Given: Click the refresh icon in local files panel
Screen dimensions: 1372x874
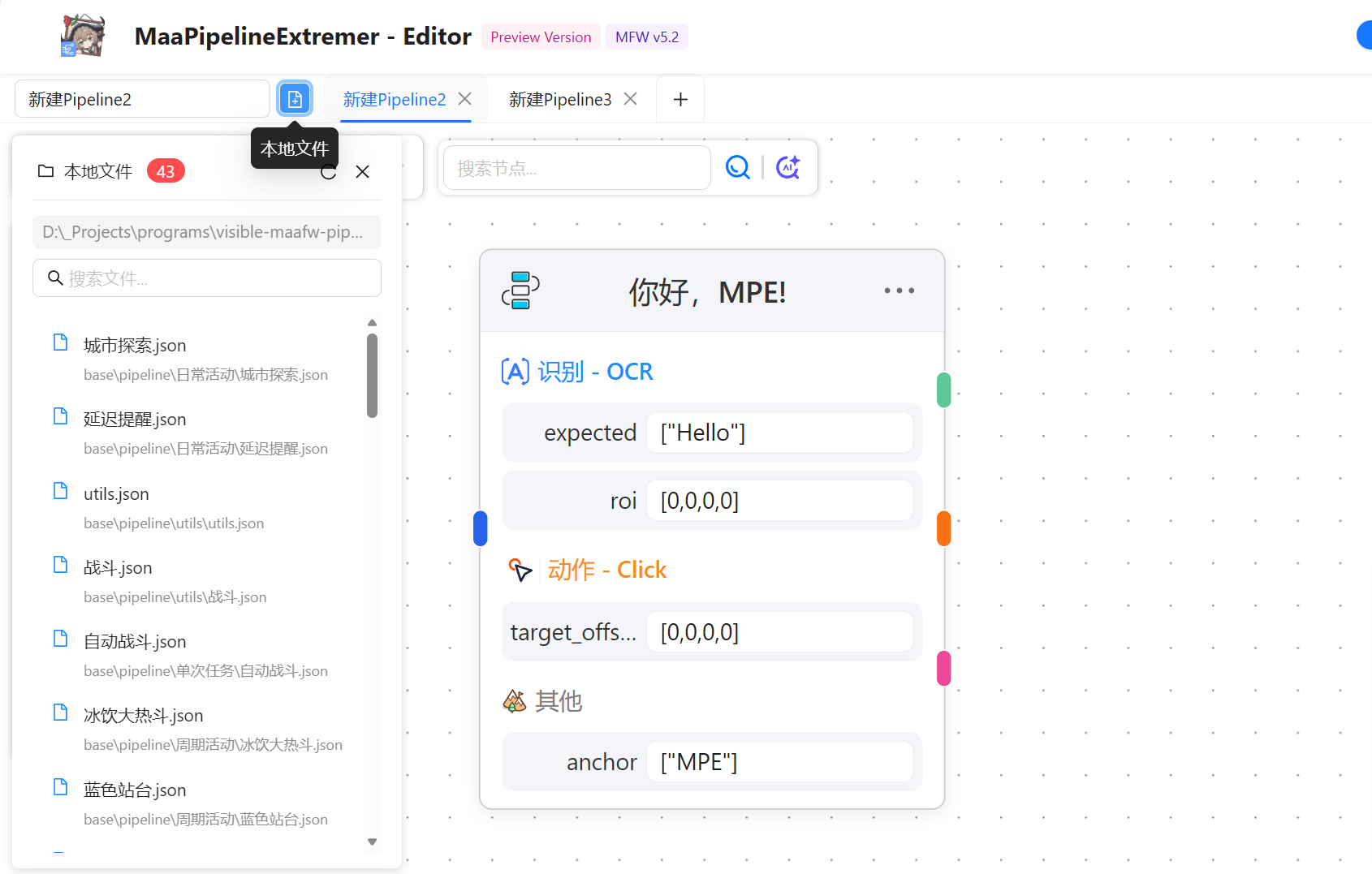Looking at the screenshot, I should point(329,172).
